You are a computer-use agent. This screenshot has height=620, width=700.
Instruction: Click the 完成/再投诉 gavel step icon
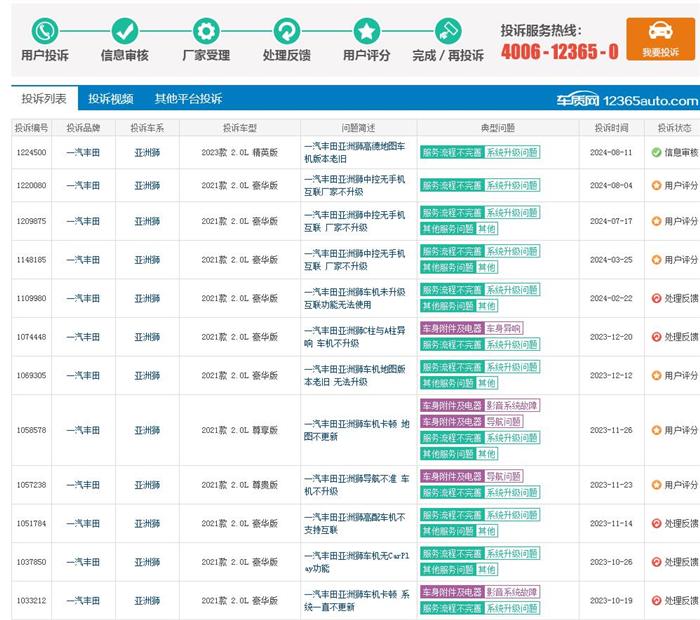[x=448, y=31]
